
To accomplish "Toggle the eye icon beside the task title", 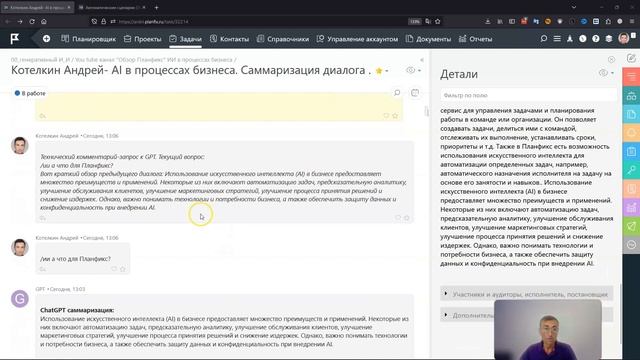I will coord(411,70).
